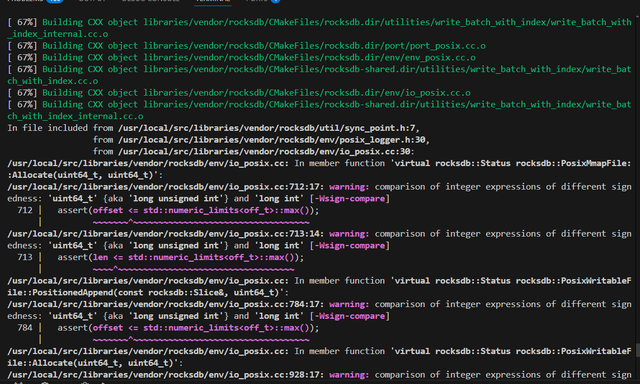Image resolution: width=640 pixels, height=384 pixels.
Task: Click the 'warning:' label on the 784:17 line
Action: pyautogui.click(x=349, y=304)
